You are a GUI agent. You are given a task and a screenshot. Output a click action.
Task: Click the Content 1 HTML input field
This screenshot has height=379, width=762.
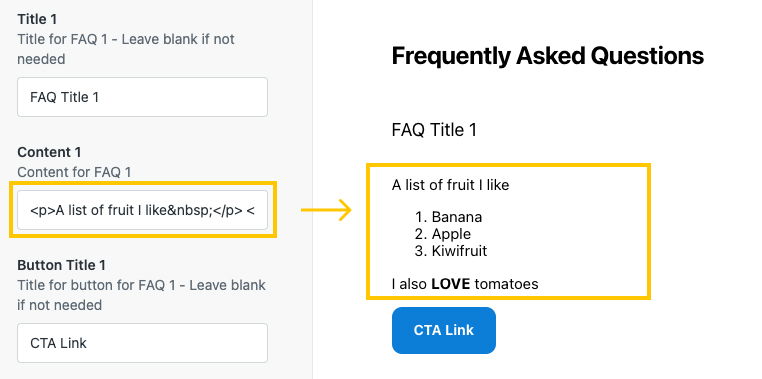coord(142,210)
